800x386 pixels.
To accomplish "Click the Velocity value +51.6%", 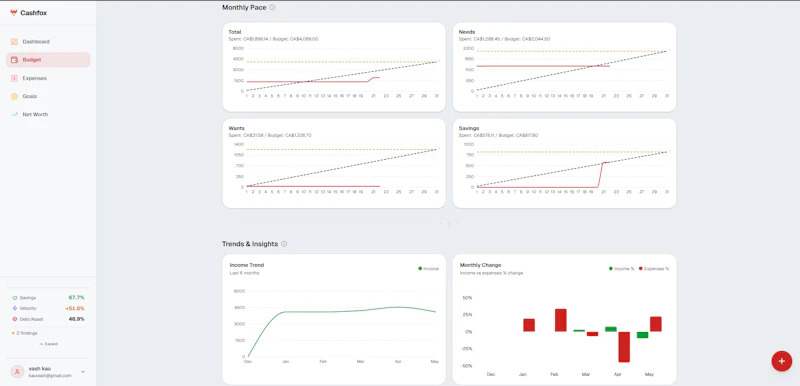I will tap(75, 308).
